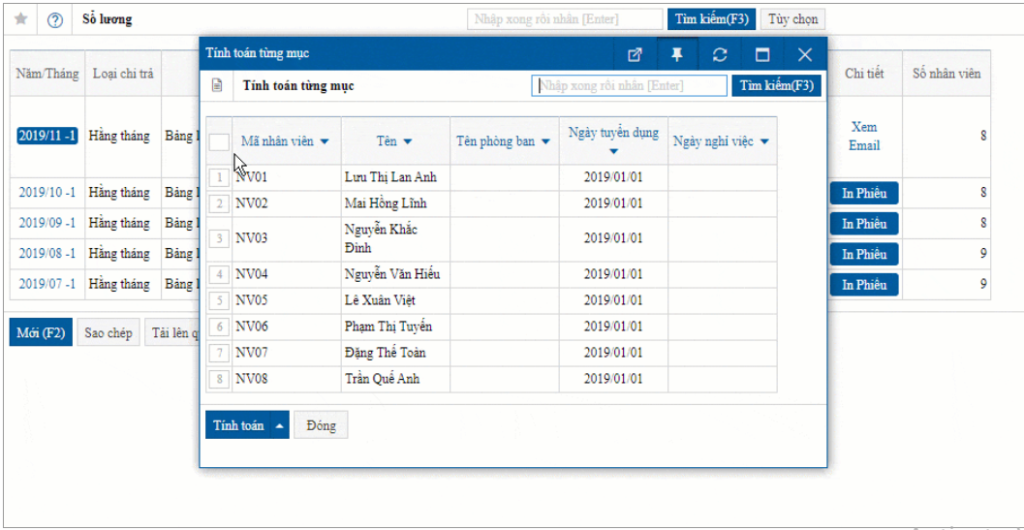This screenshot has width=1024, height=530.
Task: Select row 1 checkbox for NV01
Action: click(x=219, y=178)
